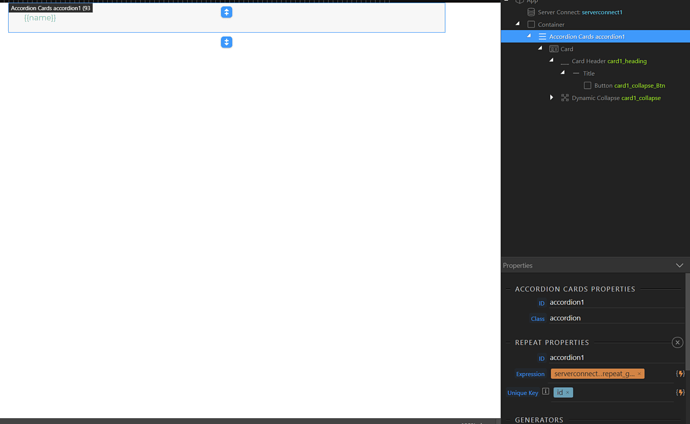Select Button card1_collapse_Btn in tree
This screenshot has height=424, width=690.
[628, 86]
